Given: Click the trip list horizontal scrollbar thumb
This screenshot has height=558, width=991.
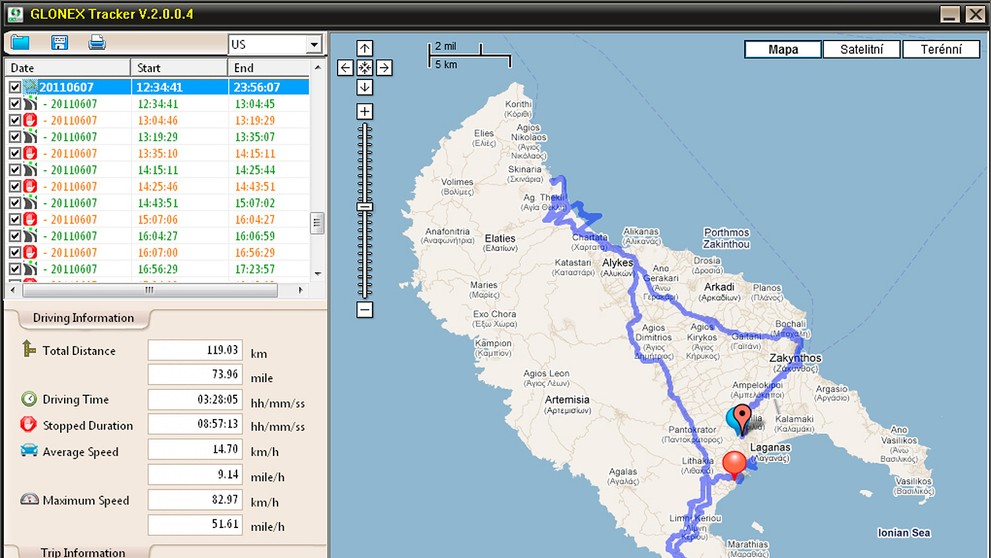Looking at the screenshot, I should (150, 290).
